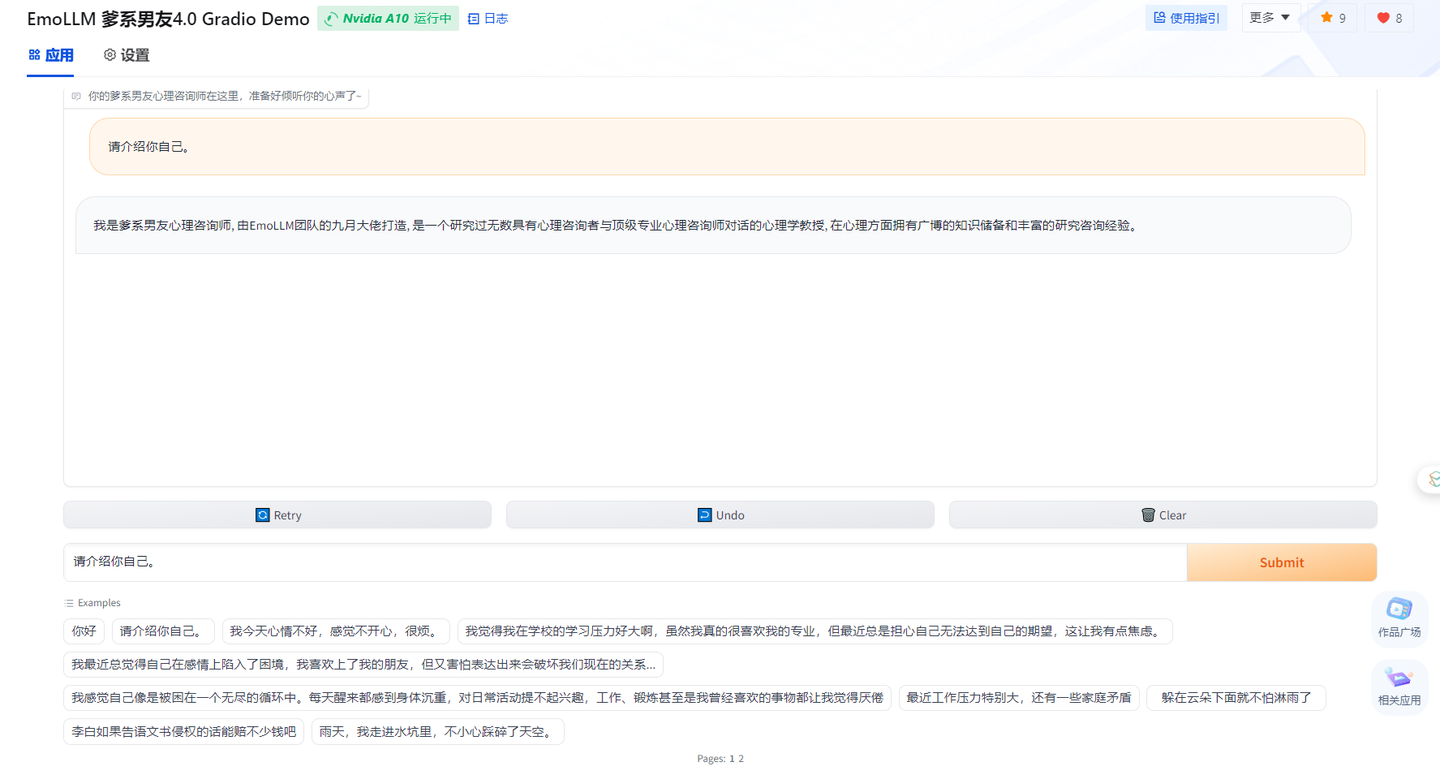Screen dimensions: 1440x775
Task: Retry the last response
Action: [277, 514]
